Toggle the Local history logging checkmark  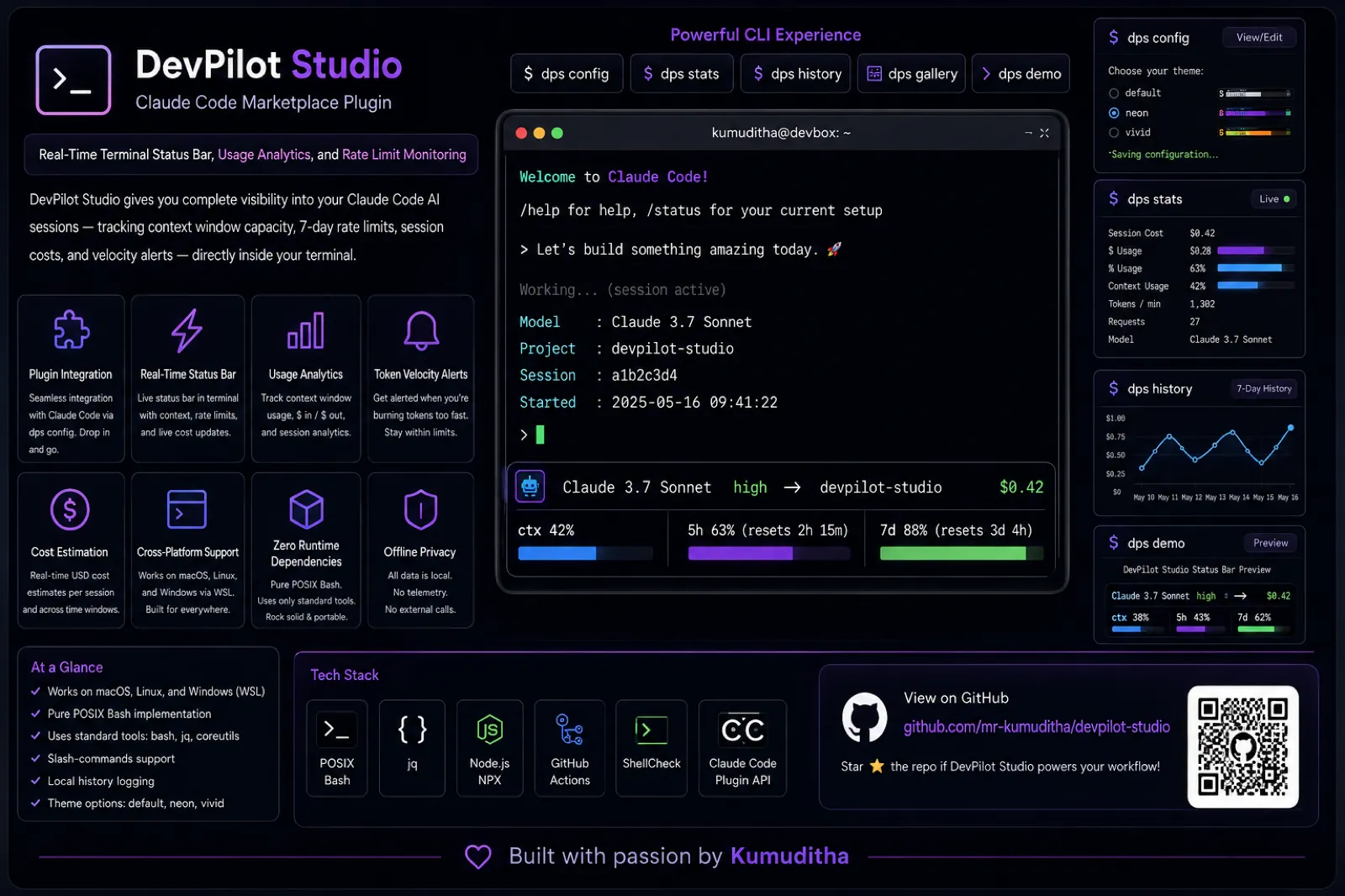[x=35, y=781]
